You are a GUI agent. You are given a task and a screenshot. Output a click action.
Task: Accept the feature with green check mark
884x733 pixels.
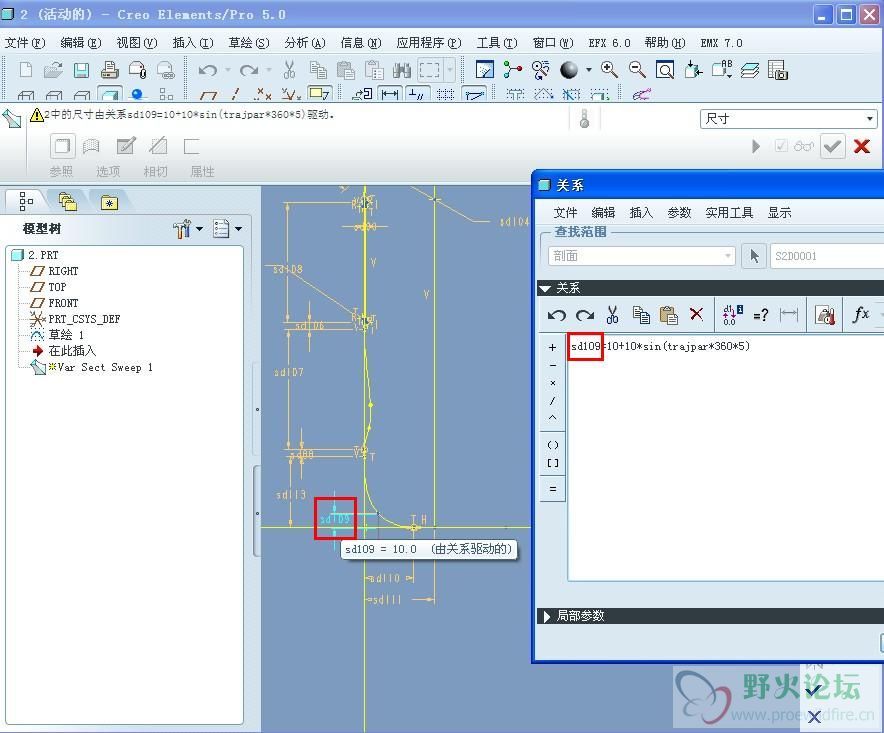point(832,147)
